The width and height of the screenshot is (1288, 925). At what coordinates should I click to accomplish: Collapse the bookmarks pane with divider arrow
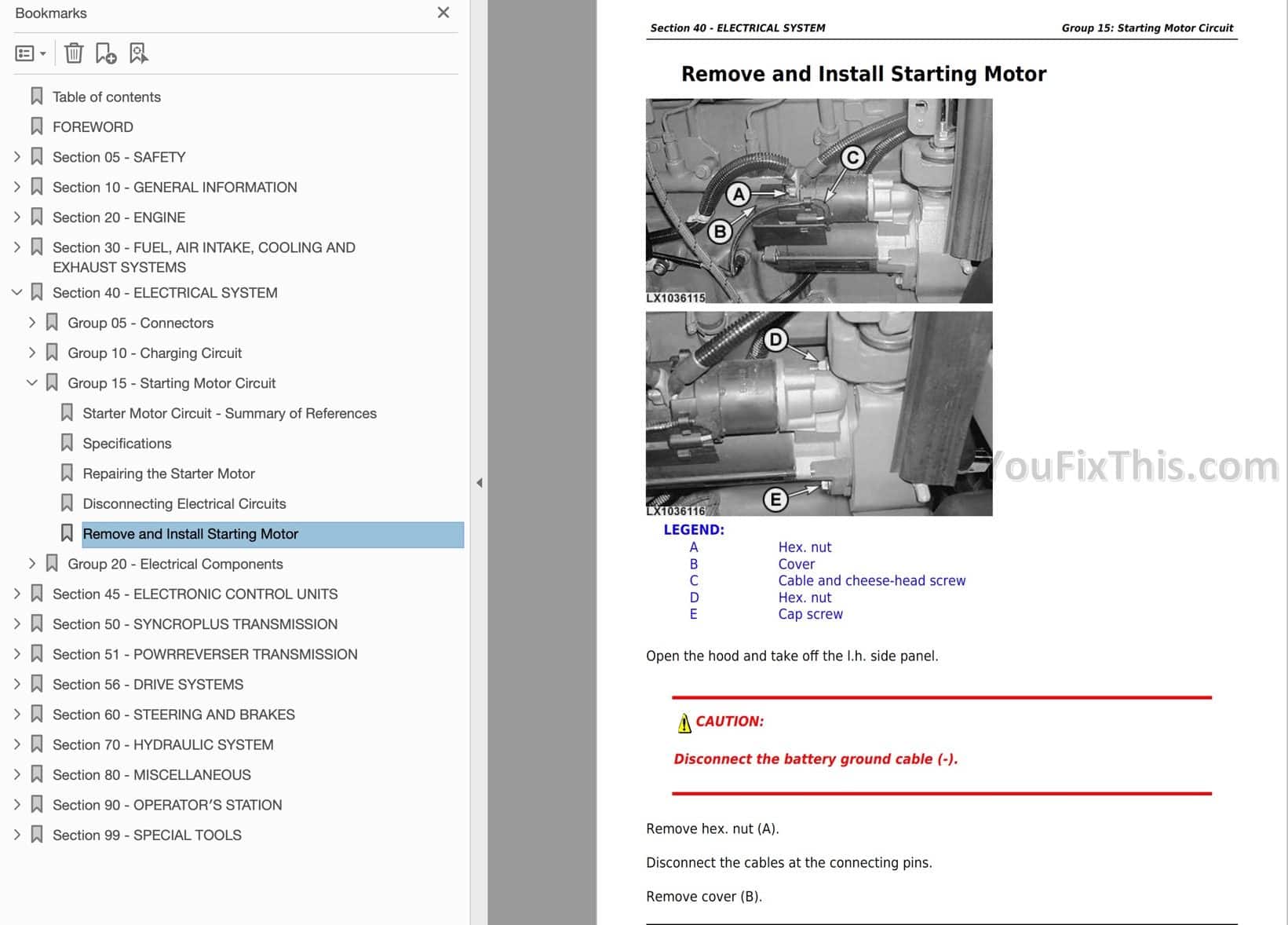click(x=479, y=483)
